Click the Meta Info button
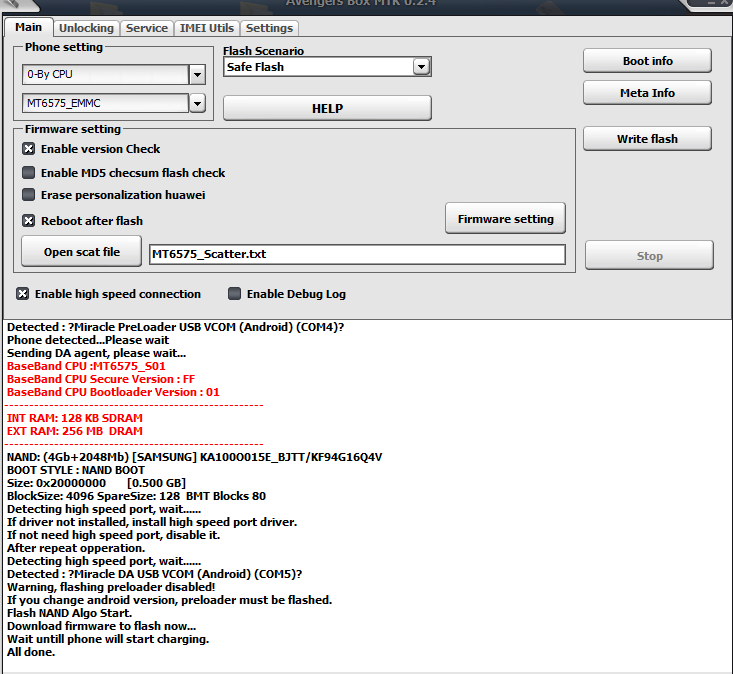 pos(647,93)
